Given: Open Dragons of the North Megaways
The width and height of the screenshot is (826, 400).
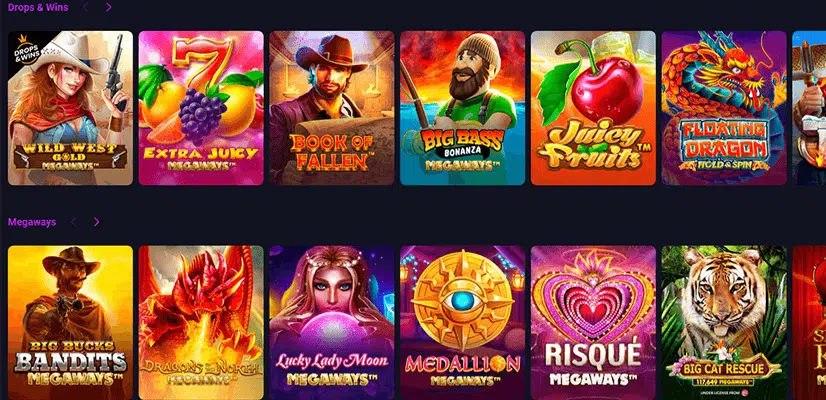Looking at the screenshot, I should (201, 323).
